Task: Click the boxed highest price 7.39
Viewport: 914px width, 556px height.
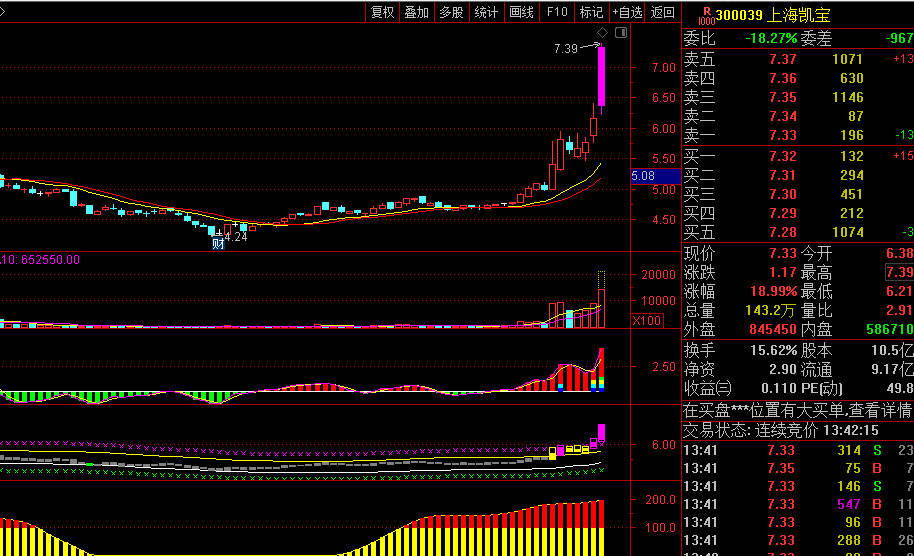Action: point(899,272)
